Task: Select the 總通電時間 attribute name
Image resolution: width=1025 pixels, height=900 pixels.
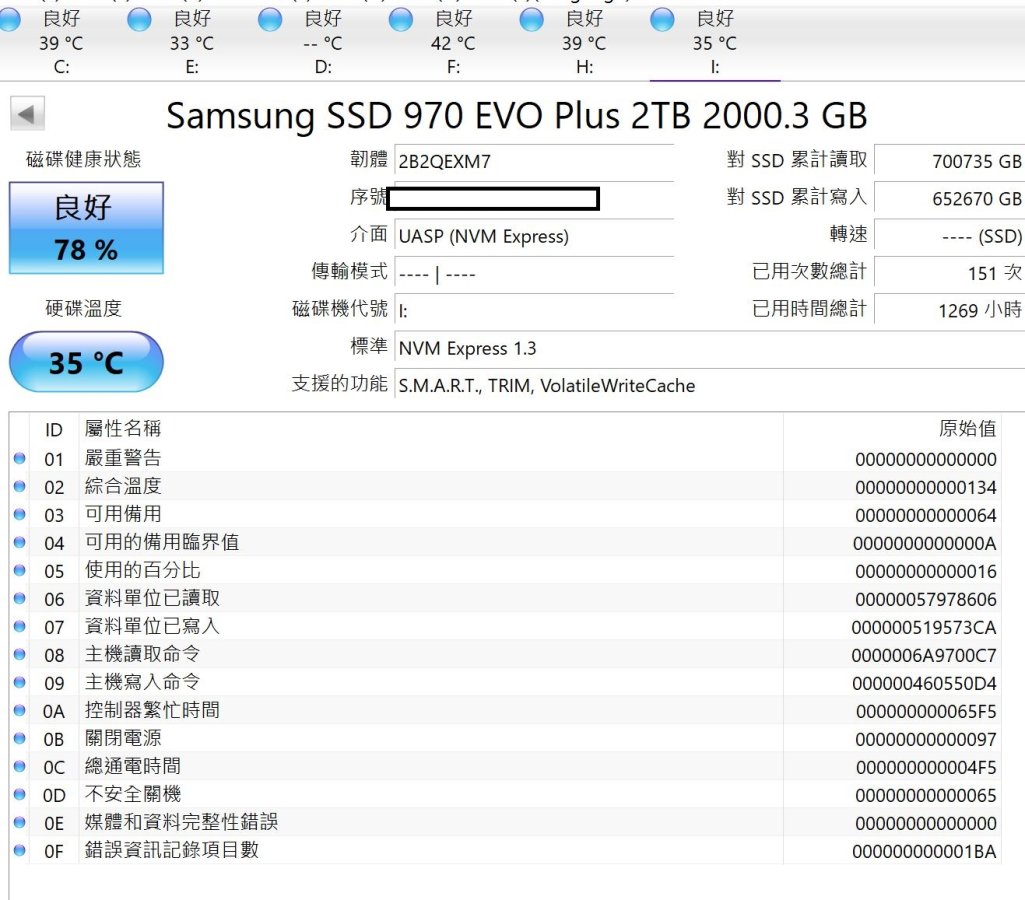Action: 133,766
